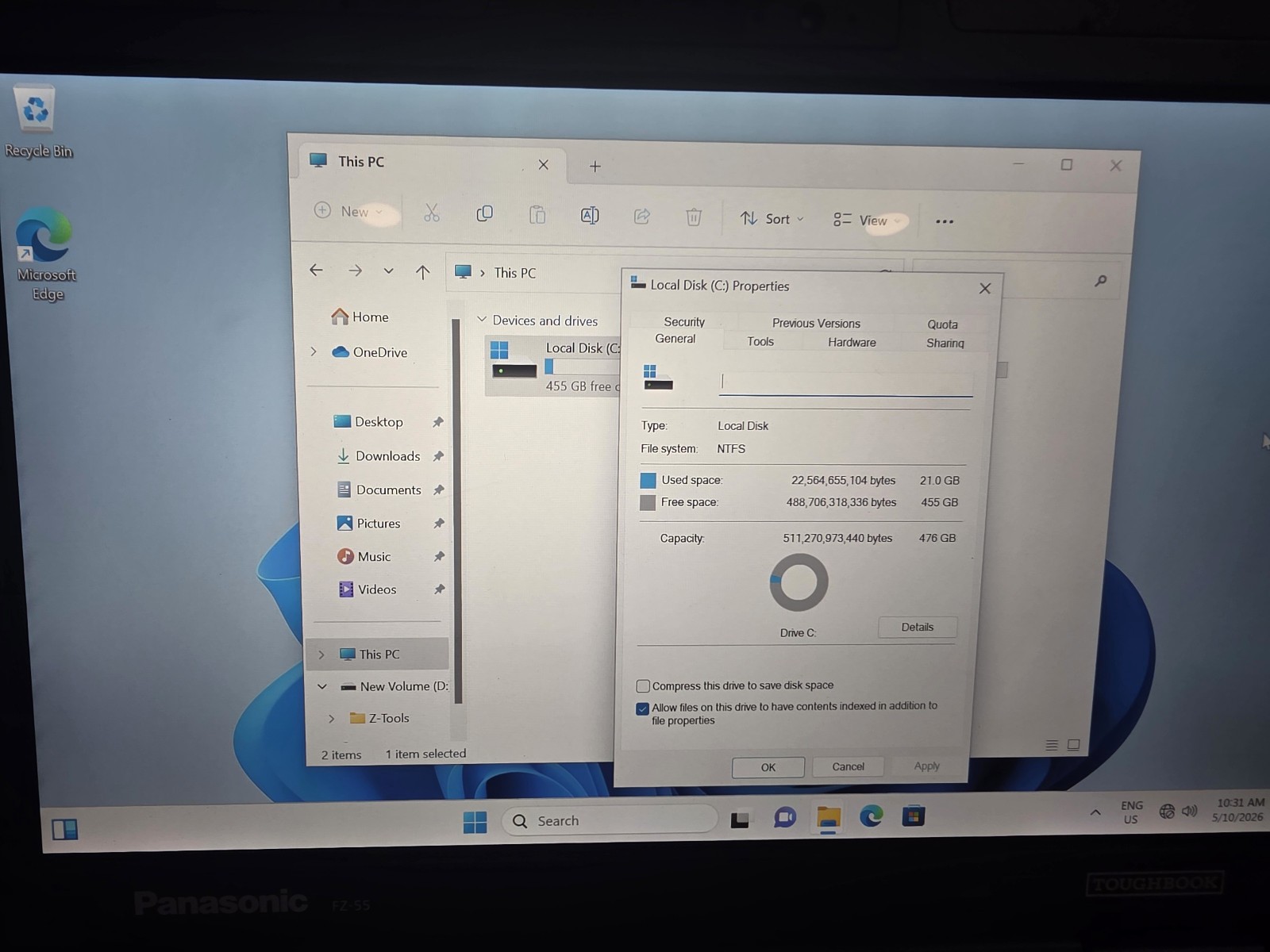
Task: Open the Recycle Bin desktop icon
Action: [37, 121]
